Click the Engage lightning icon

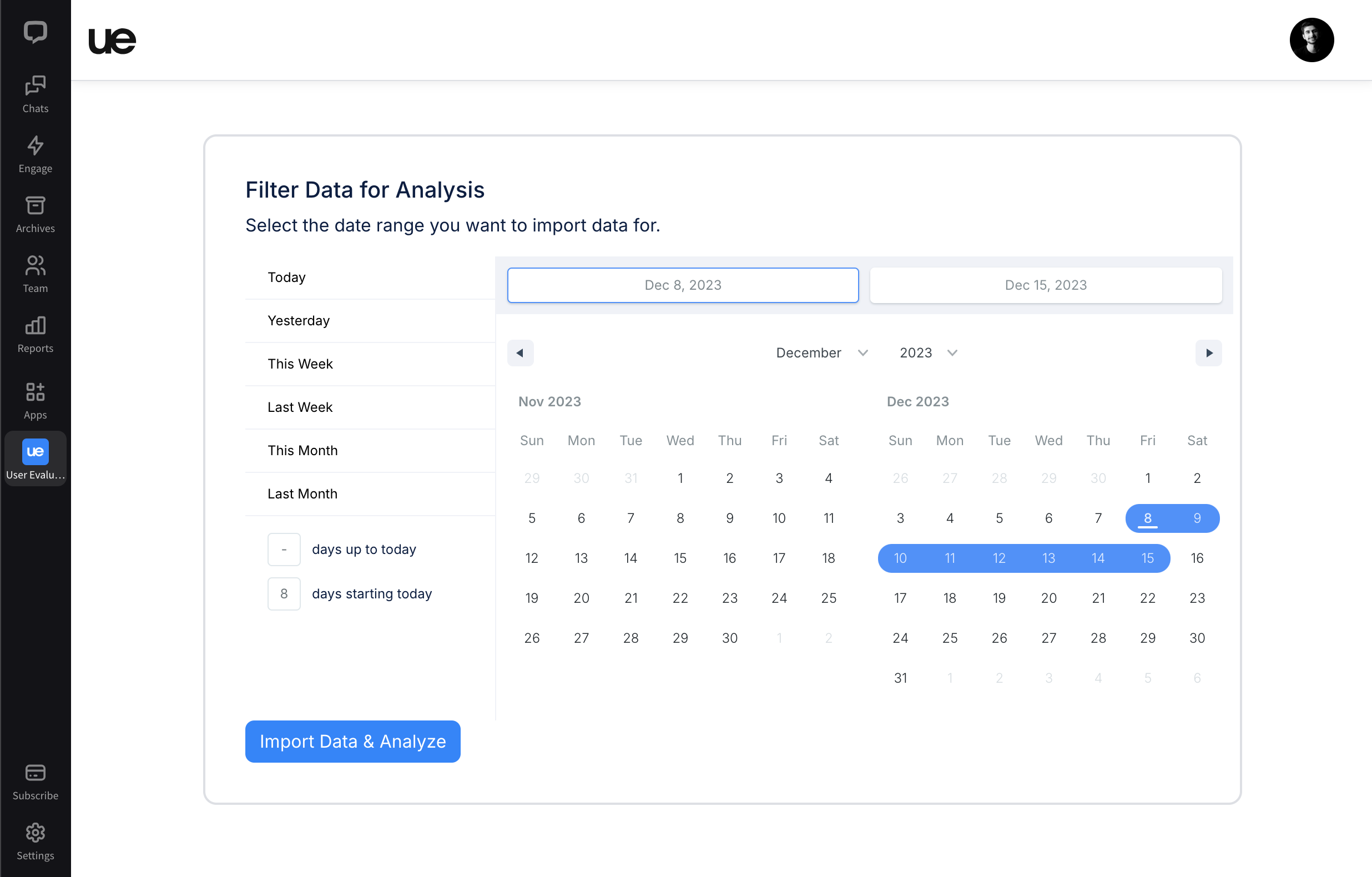pyautogui.click(x=36, y=146)
